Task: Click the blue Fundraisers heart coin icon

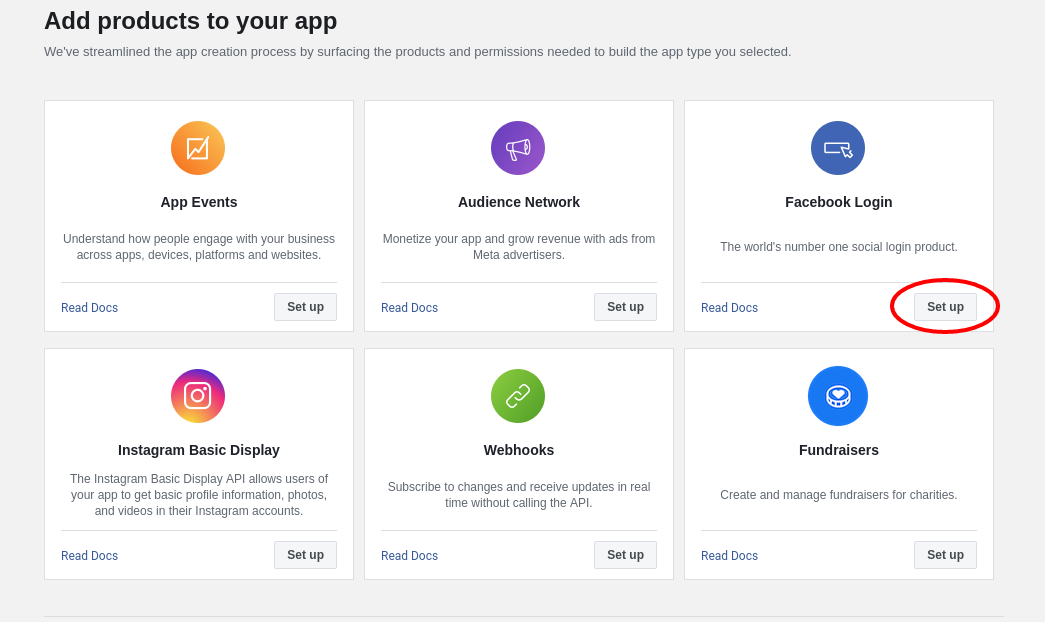Action: (x=838, y=396)
